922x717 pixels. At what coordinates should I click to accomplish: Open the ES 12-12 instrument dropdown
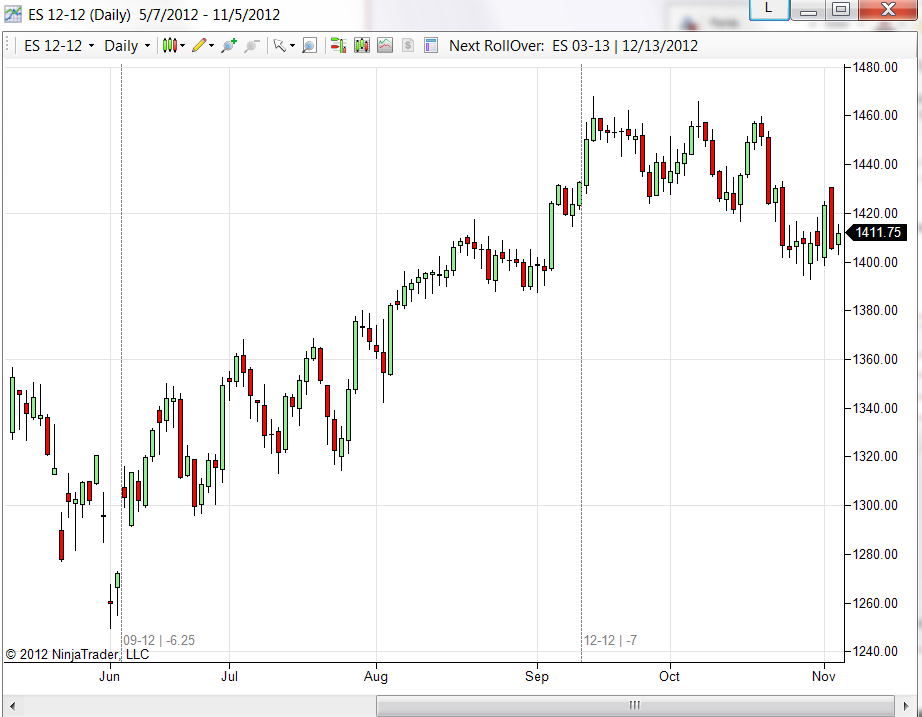click(59, 46)
